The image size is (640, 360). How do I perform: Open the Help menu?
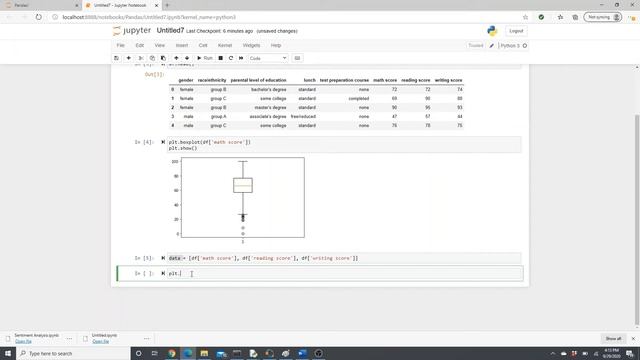pyautogui.click(x=276, y=45)
